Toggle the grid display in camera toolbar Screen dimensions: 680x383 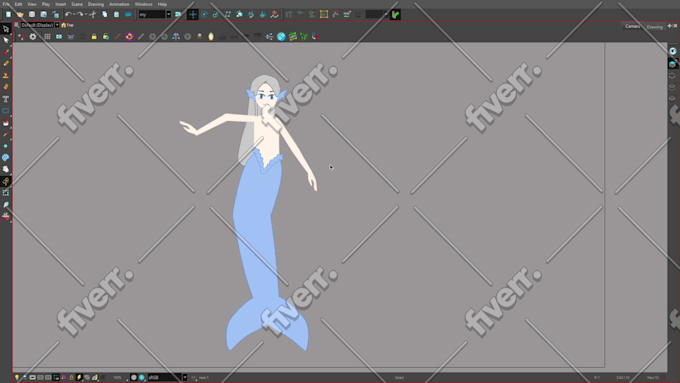(47, 37)
